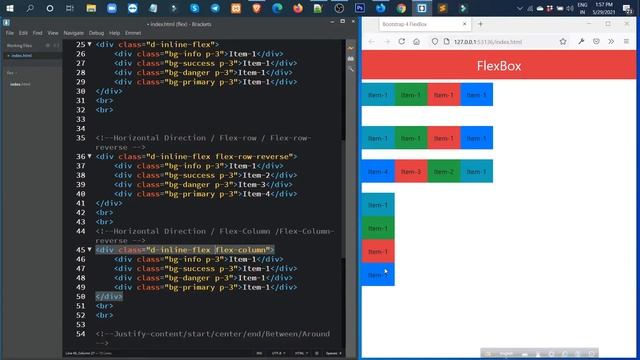Reload the page in Firefox

click(x=402, y=42)
